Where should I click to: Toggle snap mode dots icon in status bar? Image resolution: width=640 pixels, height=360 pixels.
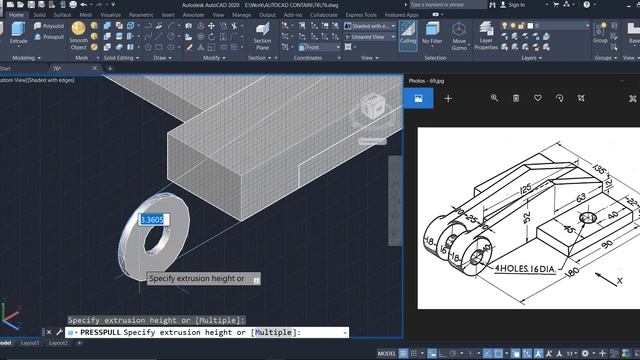pos(413,353)
